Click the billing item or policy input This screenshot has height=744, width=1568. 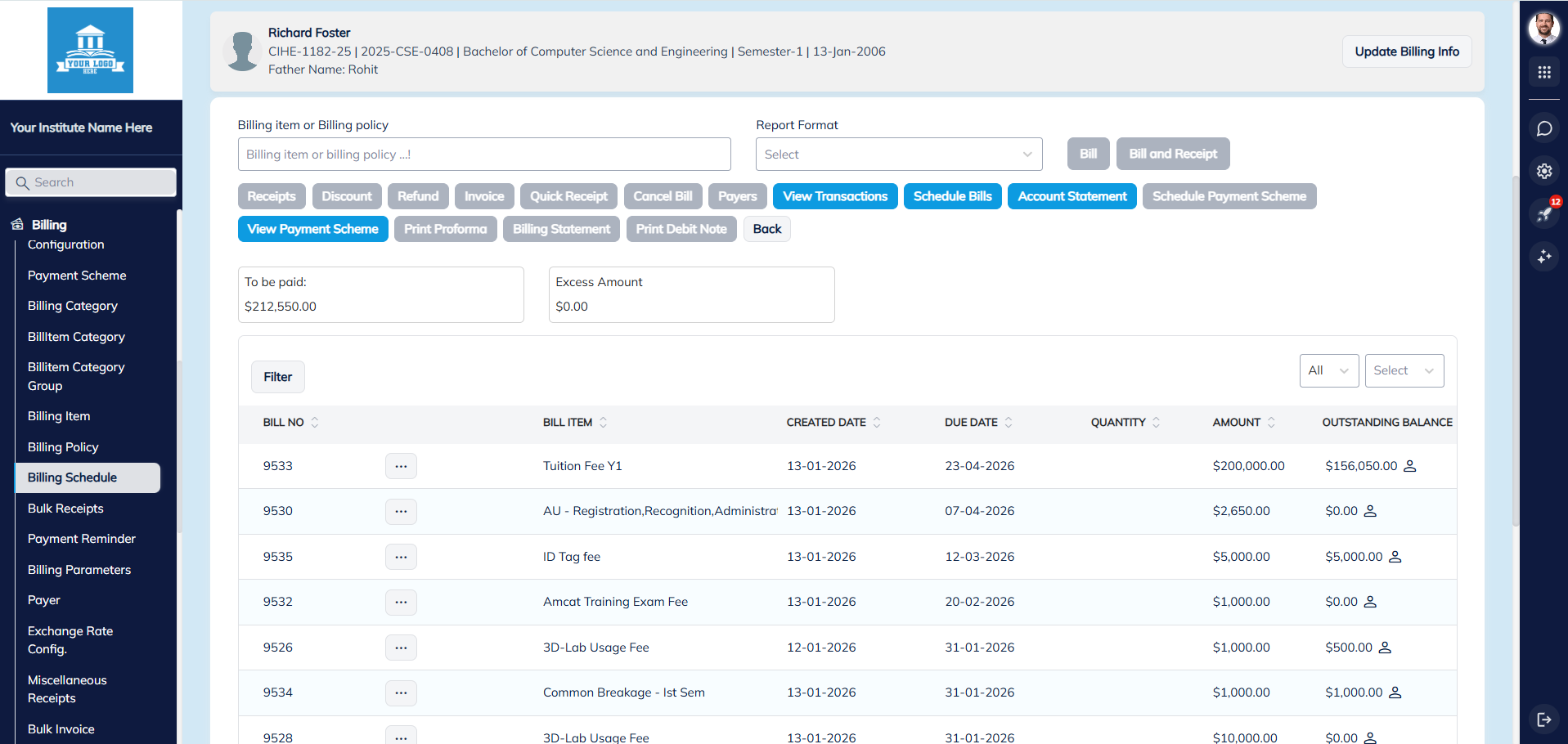pyautogui.click(x=483, y=155)
